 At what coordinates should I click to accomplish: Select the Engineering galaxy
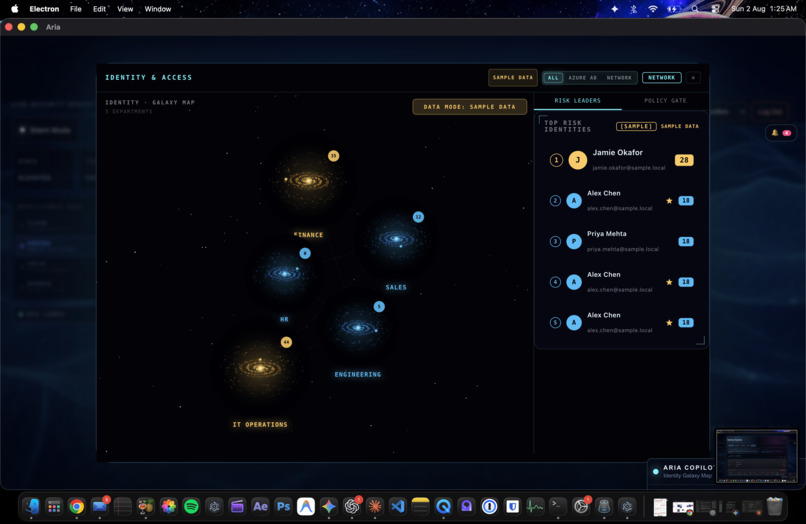(x=358, y=328)
